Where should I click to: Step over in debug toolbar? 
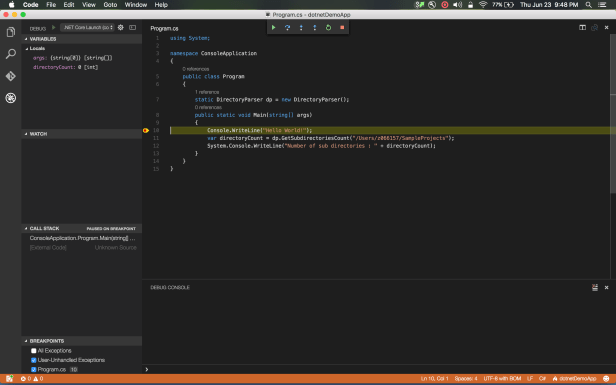(288, 28)
